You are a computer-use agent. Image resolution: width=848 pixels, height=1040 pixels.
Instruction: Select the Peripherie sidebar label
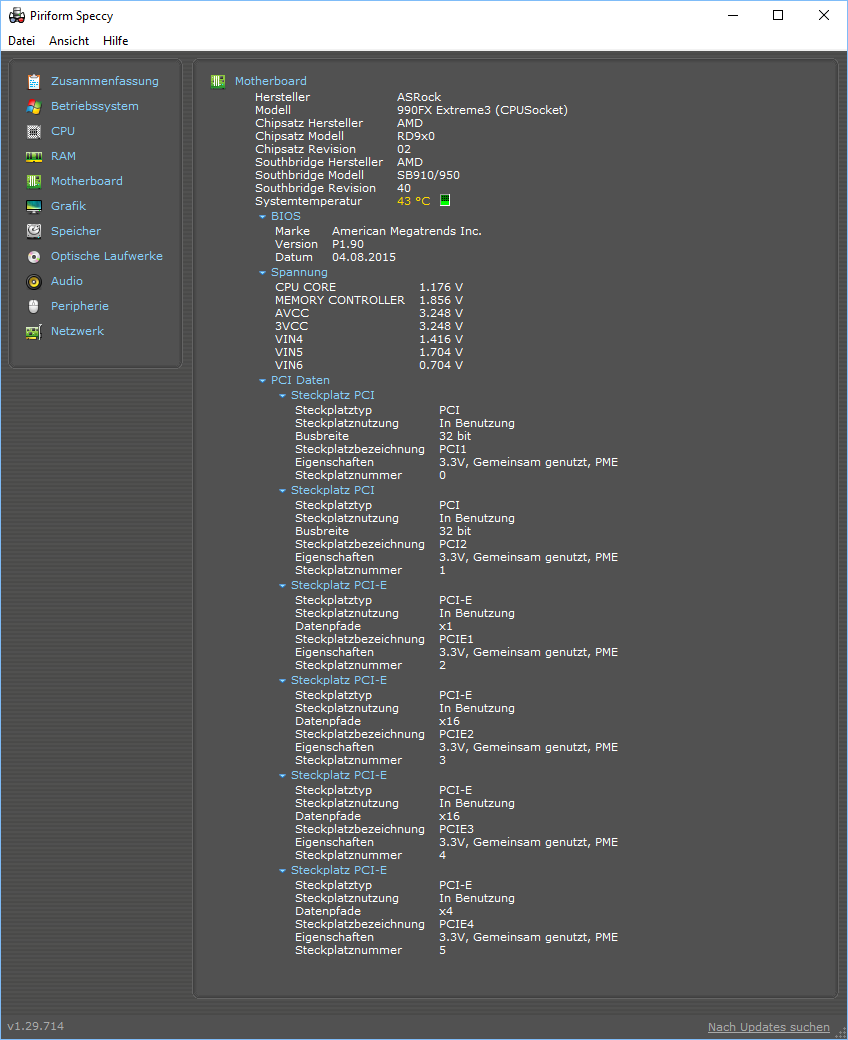click(x=80, y=306)
